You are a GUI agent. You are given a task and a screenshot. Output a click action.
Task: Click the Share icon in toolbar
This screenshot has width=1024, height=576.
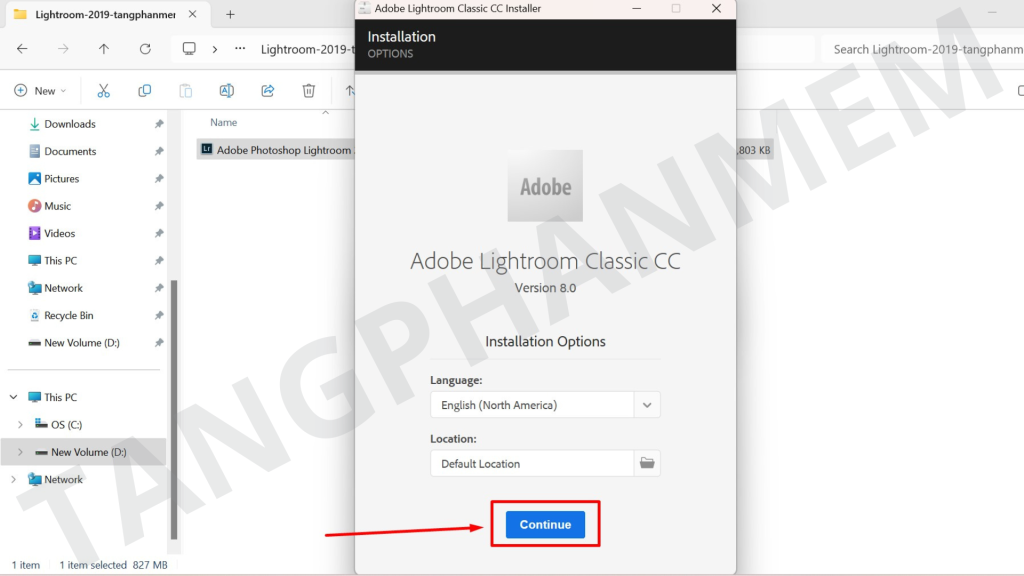click(268, 91)
